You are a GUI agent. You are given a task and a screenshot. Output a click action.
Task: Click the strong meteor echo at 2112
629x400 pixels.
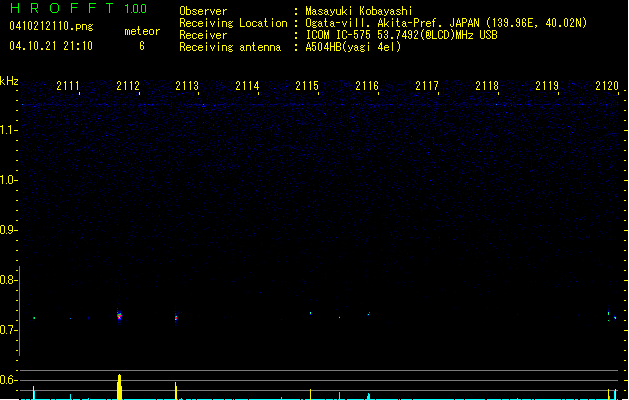pyautogui.click(x=119, y=316)
